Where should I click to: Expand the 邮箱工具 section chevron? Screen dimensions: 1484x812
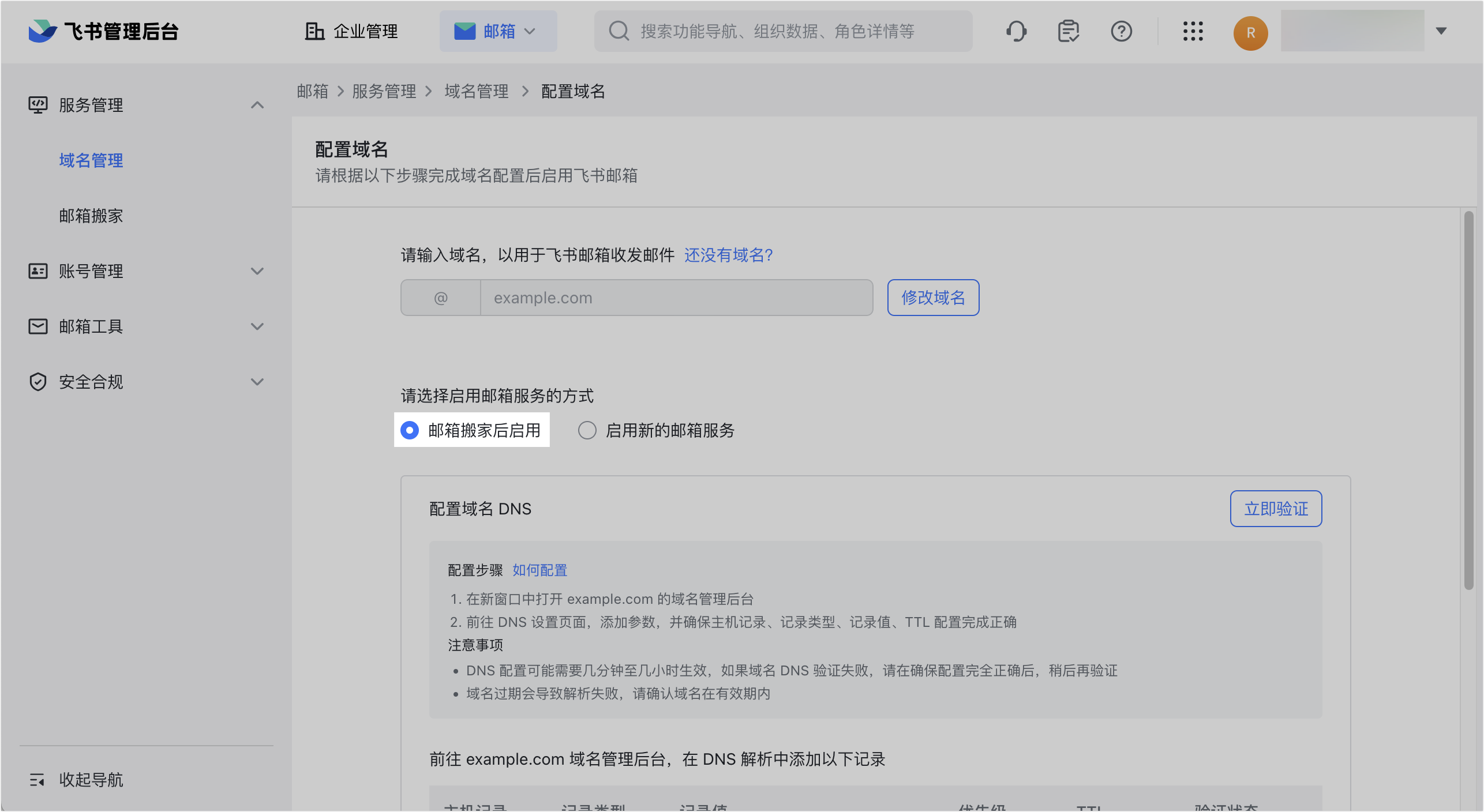tap(257, 326)
